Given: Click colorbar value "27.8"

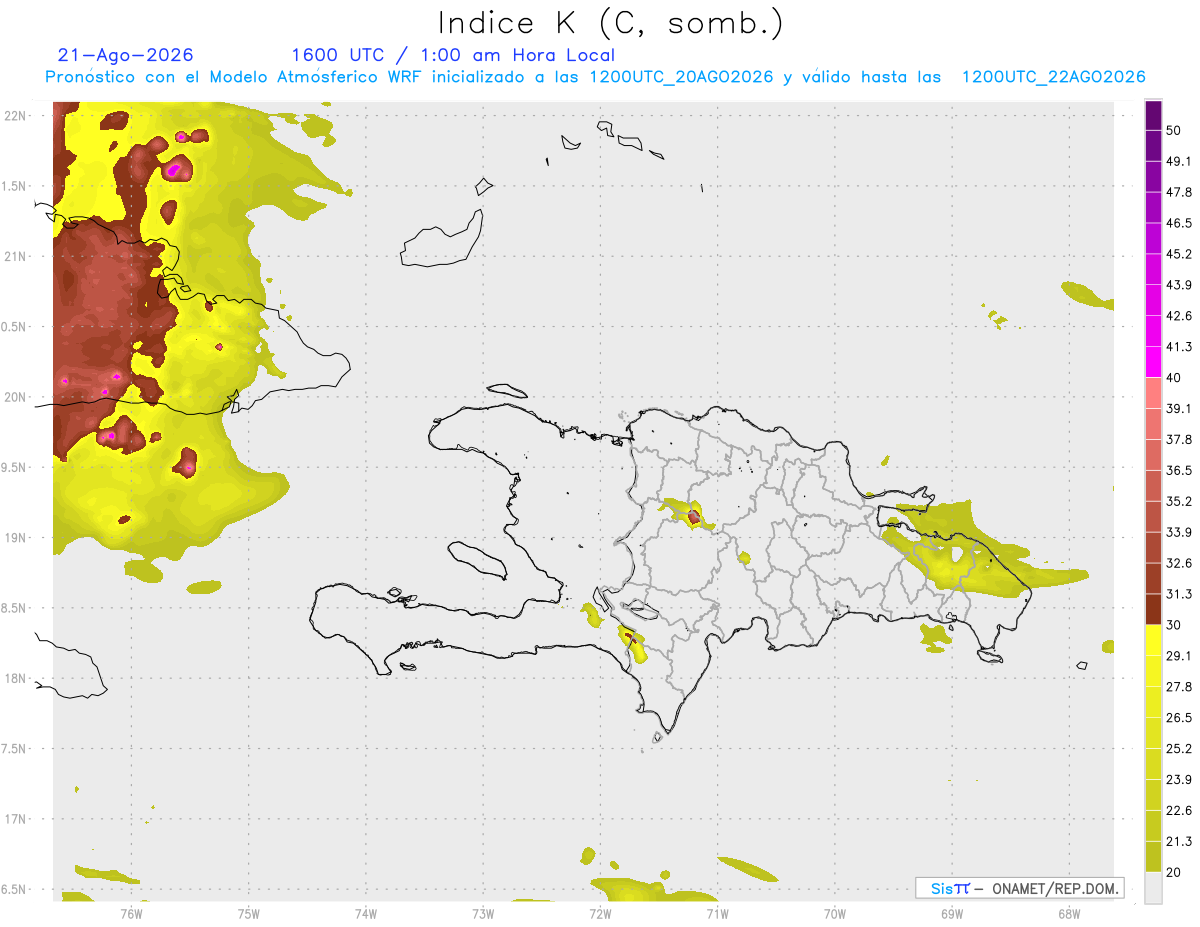Looking at the screenshot, I should point(1179,687).
